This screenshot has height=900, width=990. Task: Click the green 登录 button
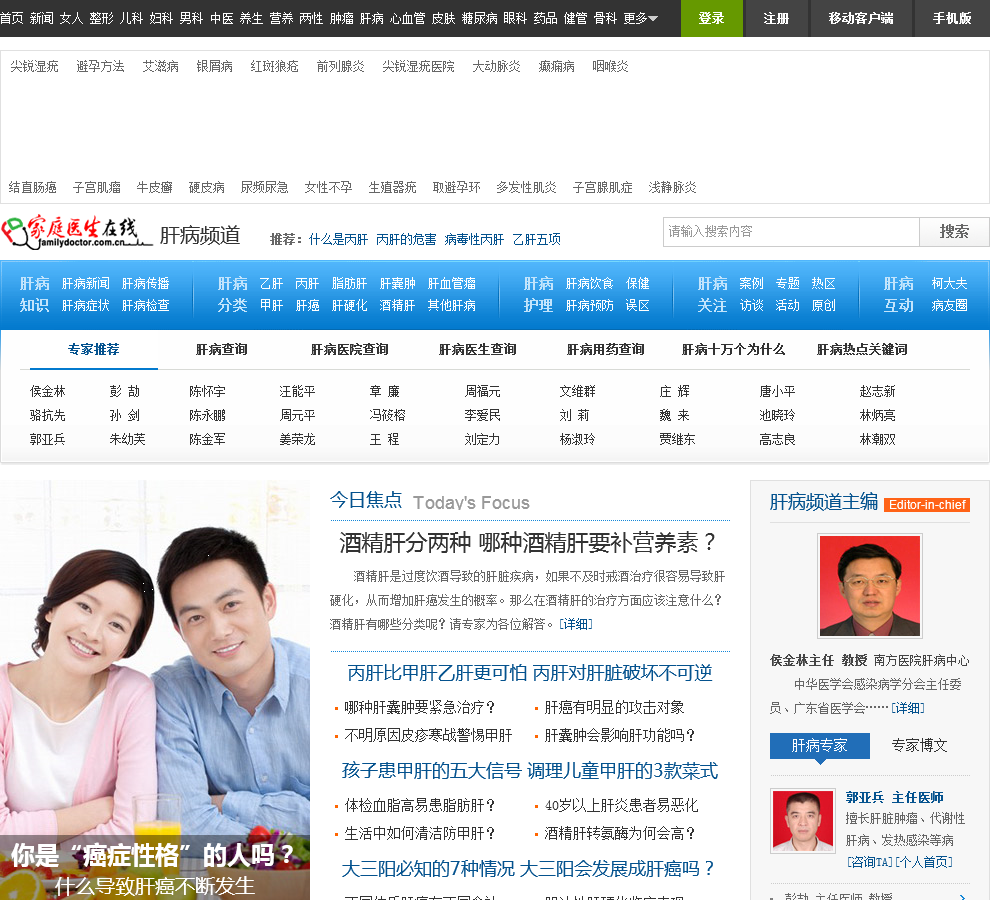coord(711,18)
